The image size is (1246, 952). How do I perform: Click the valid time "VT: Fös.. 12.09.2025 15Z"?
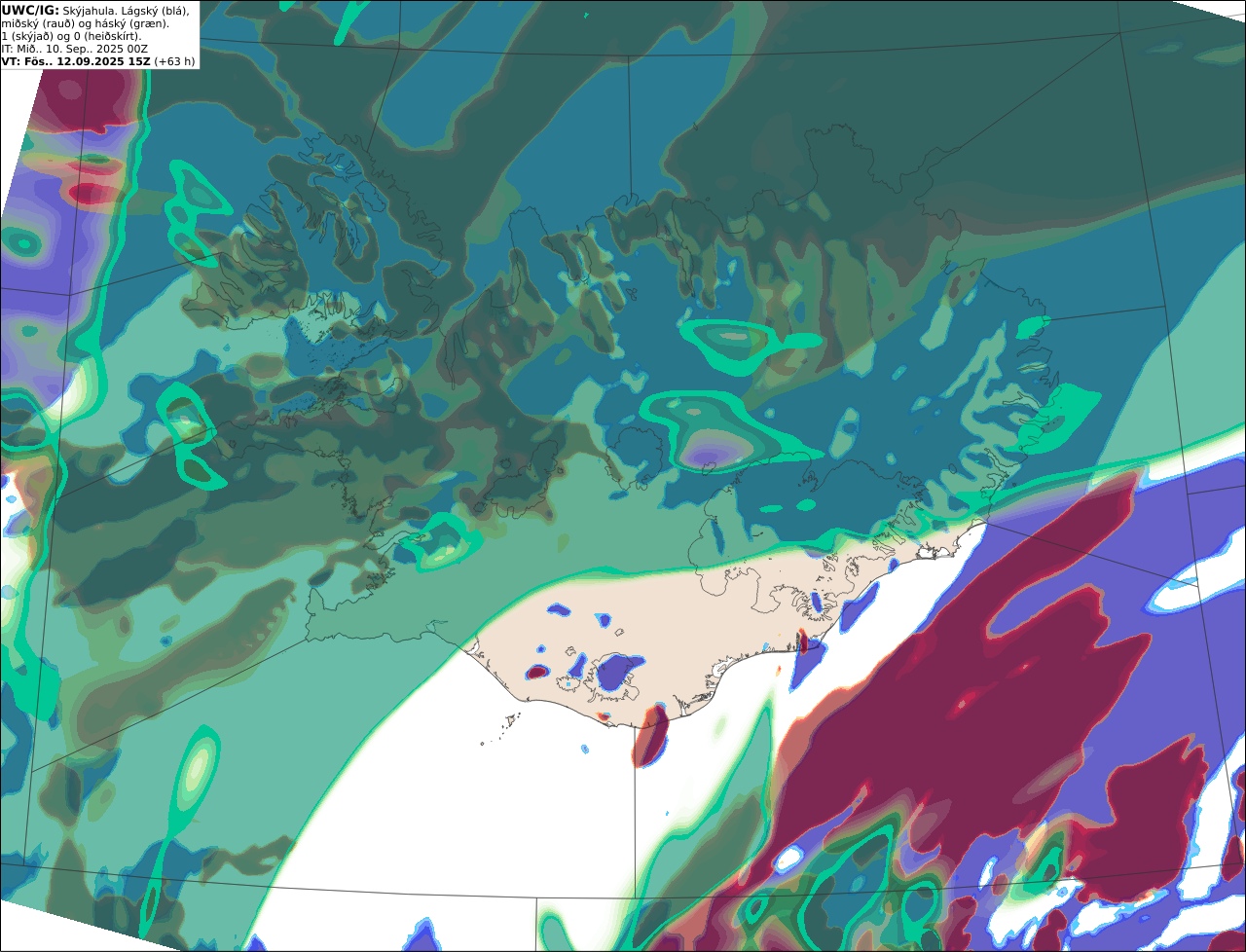pyautogui.click(x=76, y=61)
